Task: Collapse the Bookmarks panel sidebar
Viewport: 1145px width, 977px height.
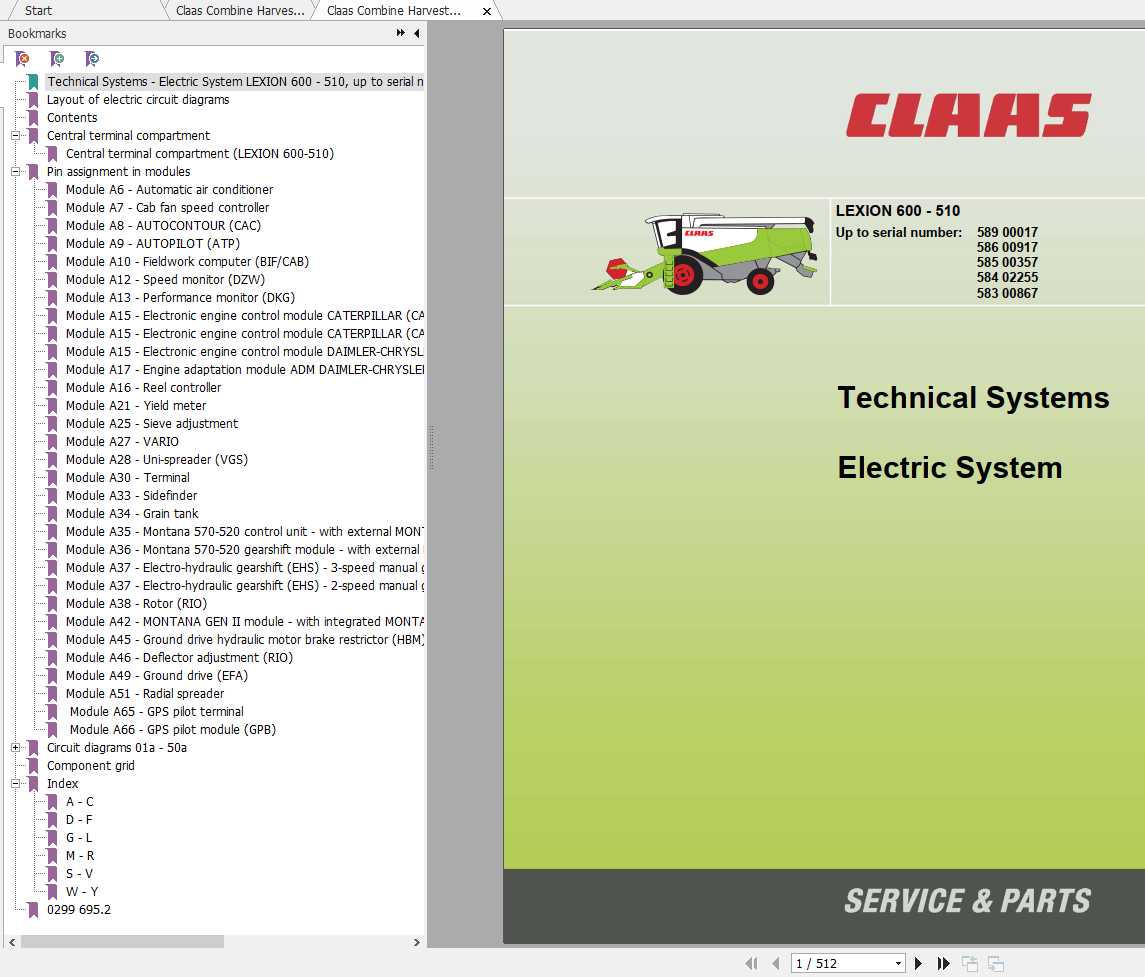Action: (x=417, y=33)
